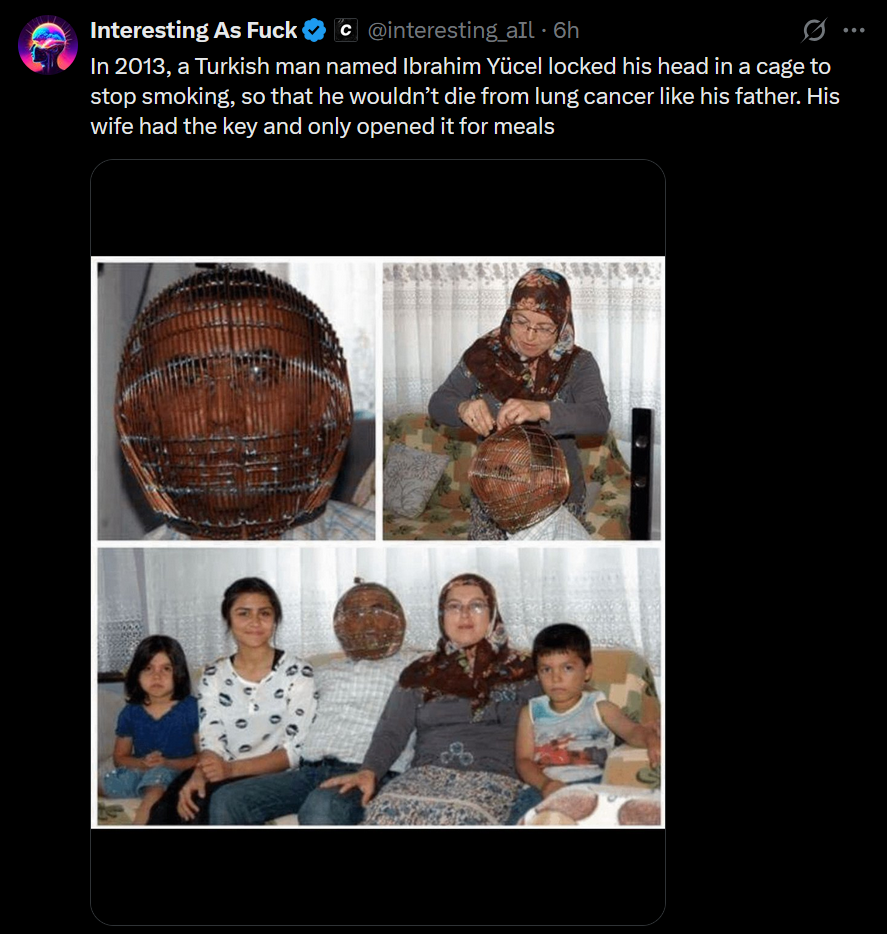Image resolution: width=887 pixels, height=934 pixels.
Task: Open the three-dot more options menu
Action: (x=854, y=30)
